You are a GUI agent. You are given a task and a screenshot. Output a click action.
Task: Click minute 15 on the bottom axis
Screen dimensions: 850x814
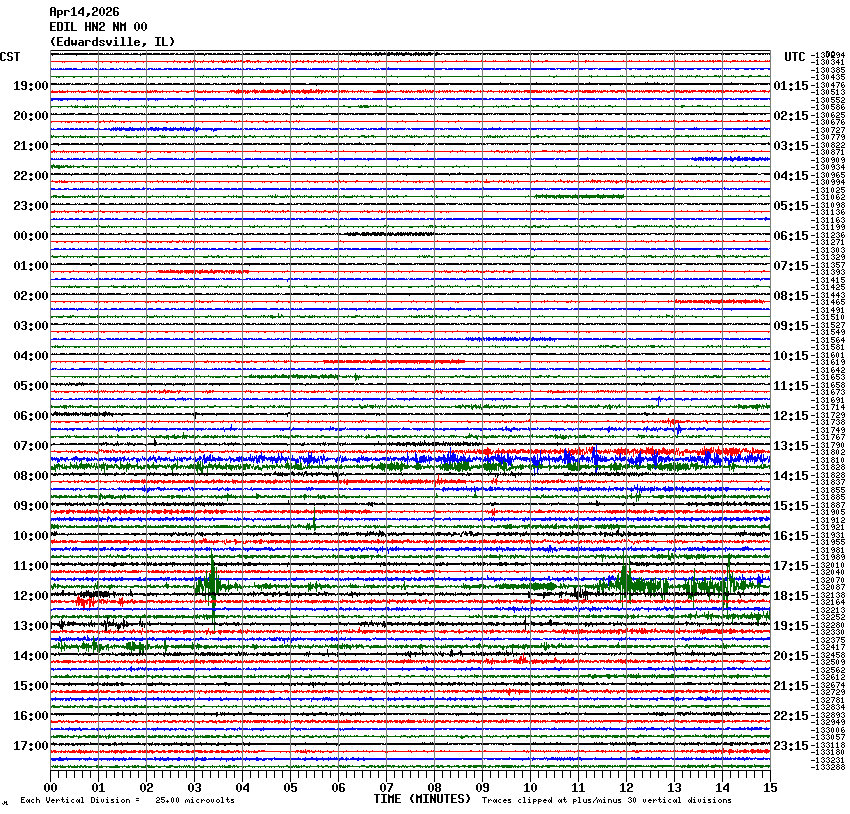click(x=769, y=788)
